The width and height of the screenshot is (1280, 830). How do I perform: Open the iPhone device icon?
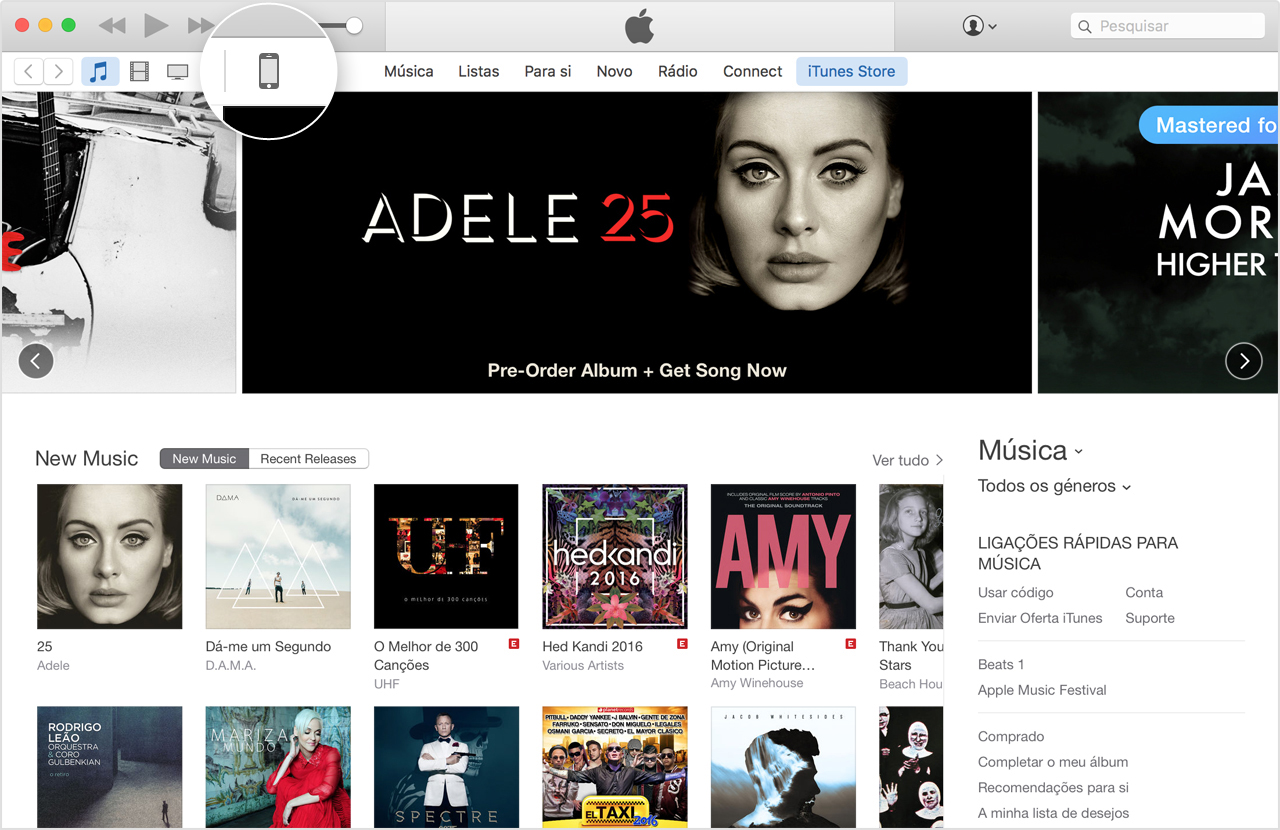click(x=269, y=71)
